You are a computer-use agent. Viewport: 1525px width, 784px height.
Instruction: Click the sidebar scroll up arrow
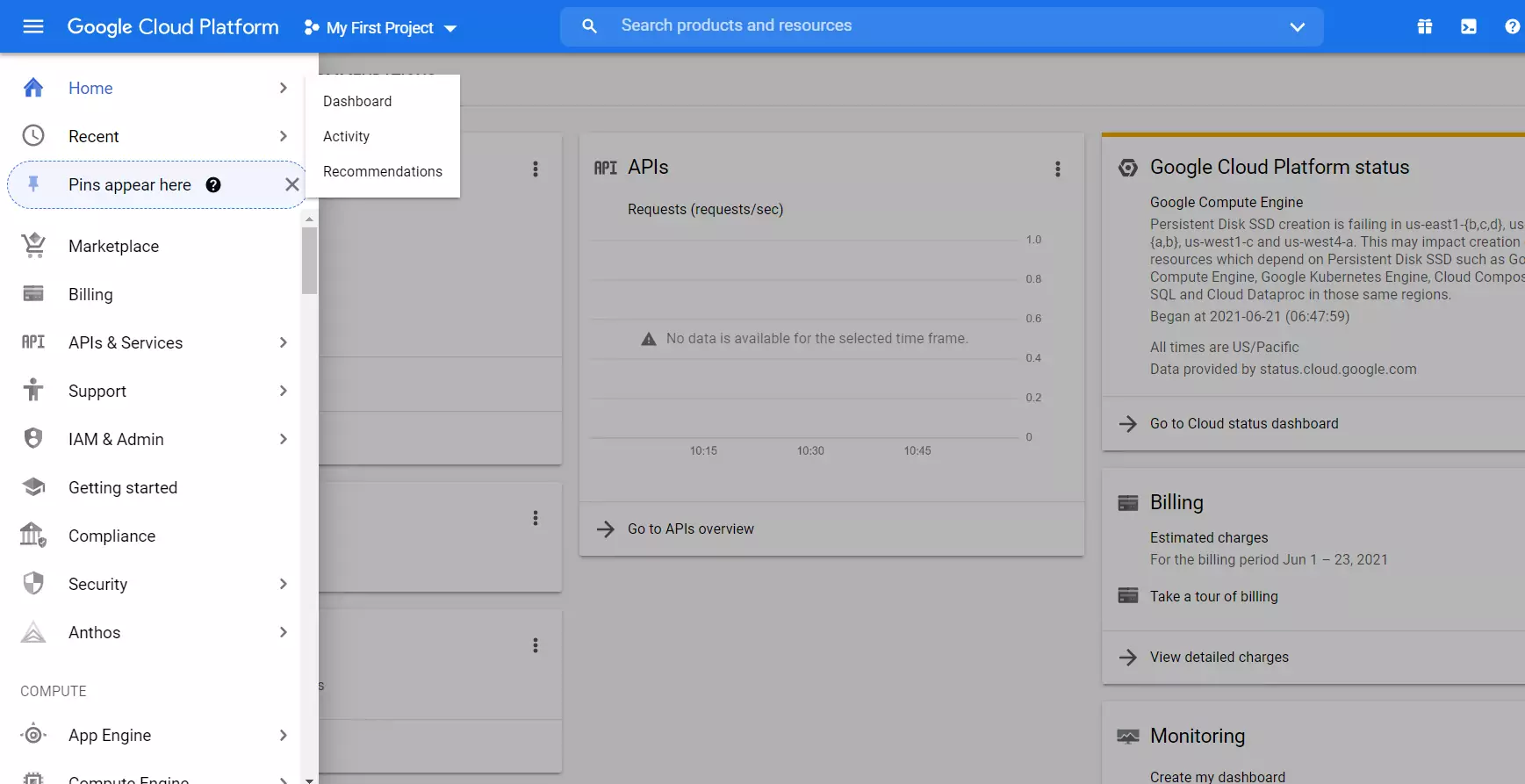[309, 219]
